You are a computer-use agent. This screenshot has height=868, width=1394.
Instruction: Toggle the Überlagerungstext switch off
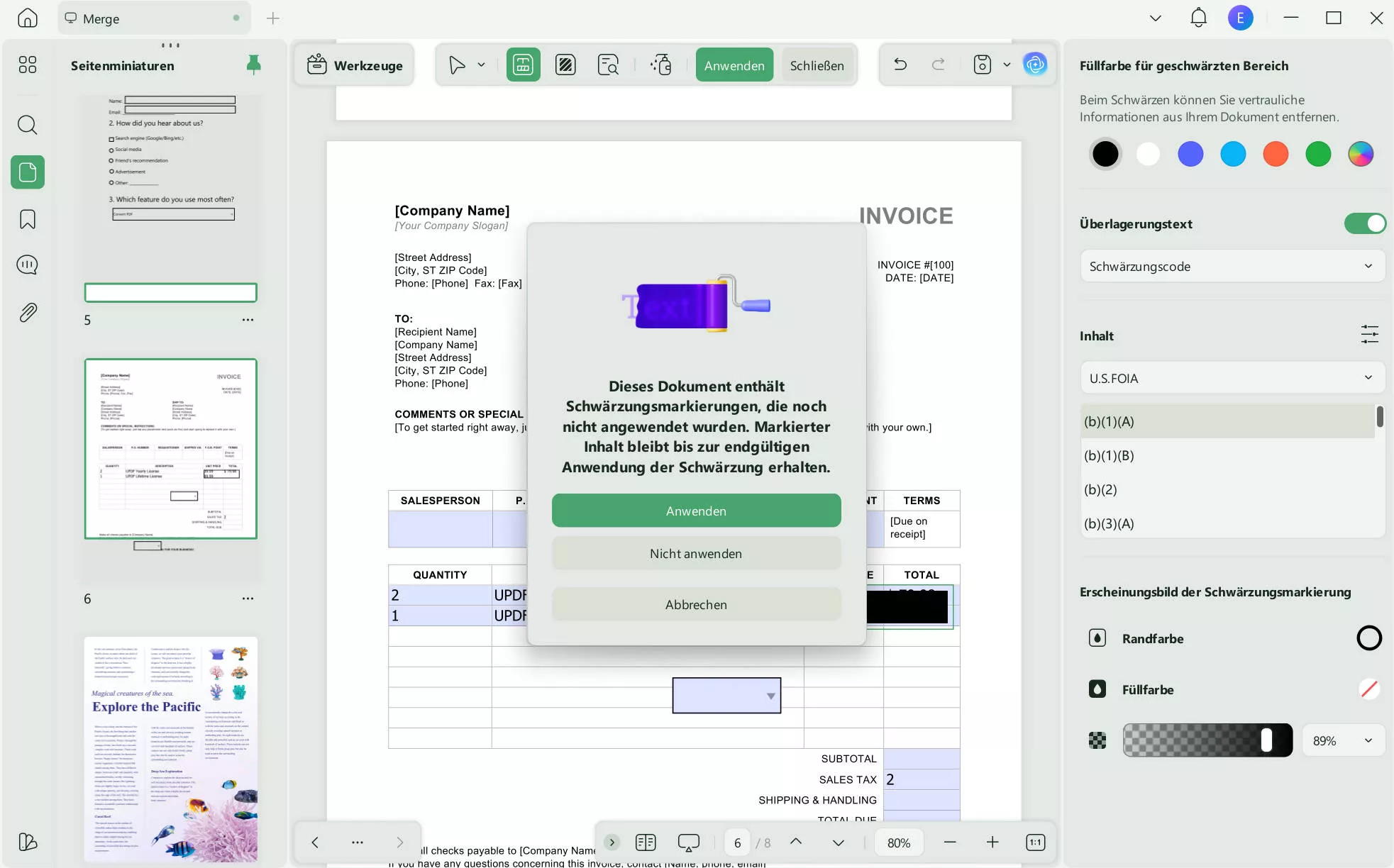tap(1364, 223)
